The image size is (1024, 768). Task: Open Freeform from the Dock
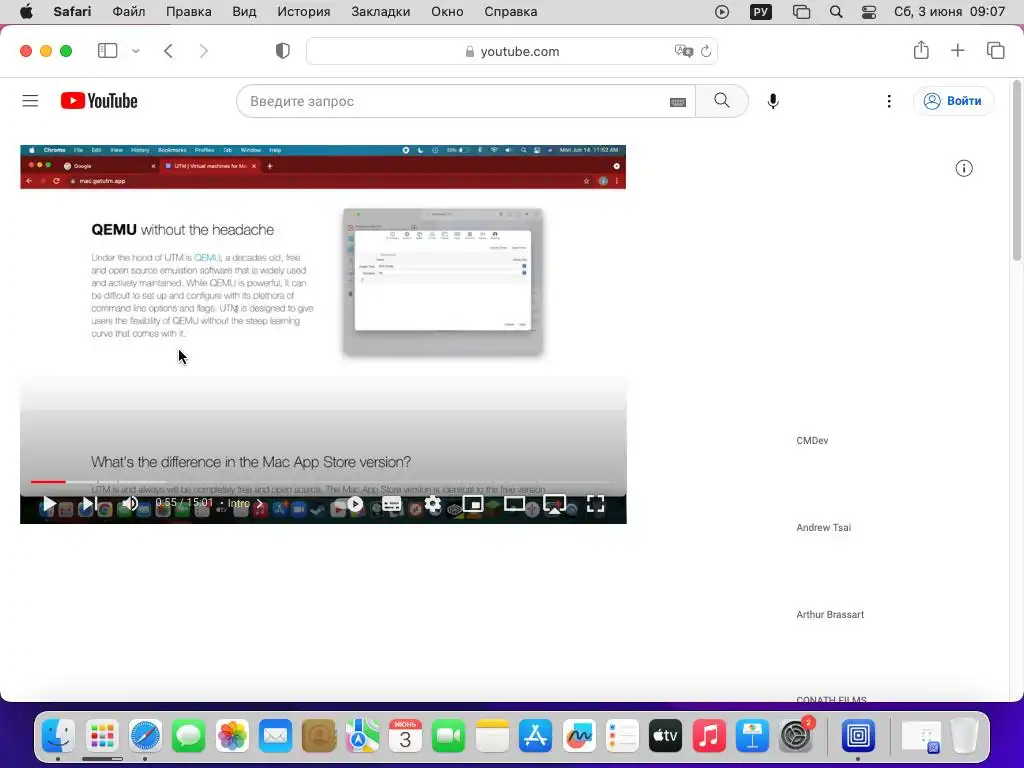[x=579, y=736]
